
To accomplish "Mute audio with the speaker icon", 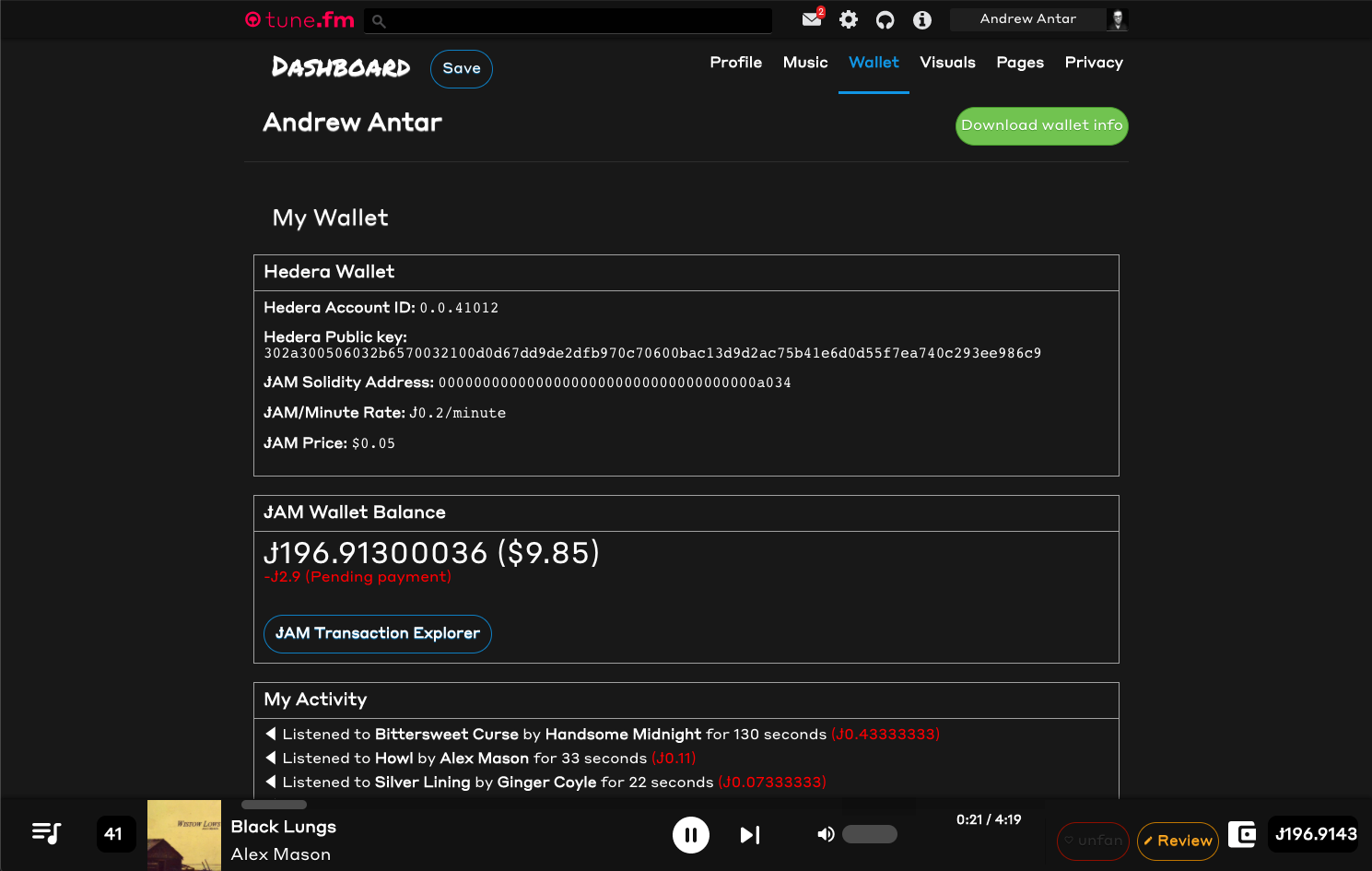I will tap(827, 834).
